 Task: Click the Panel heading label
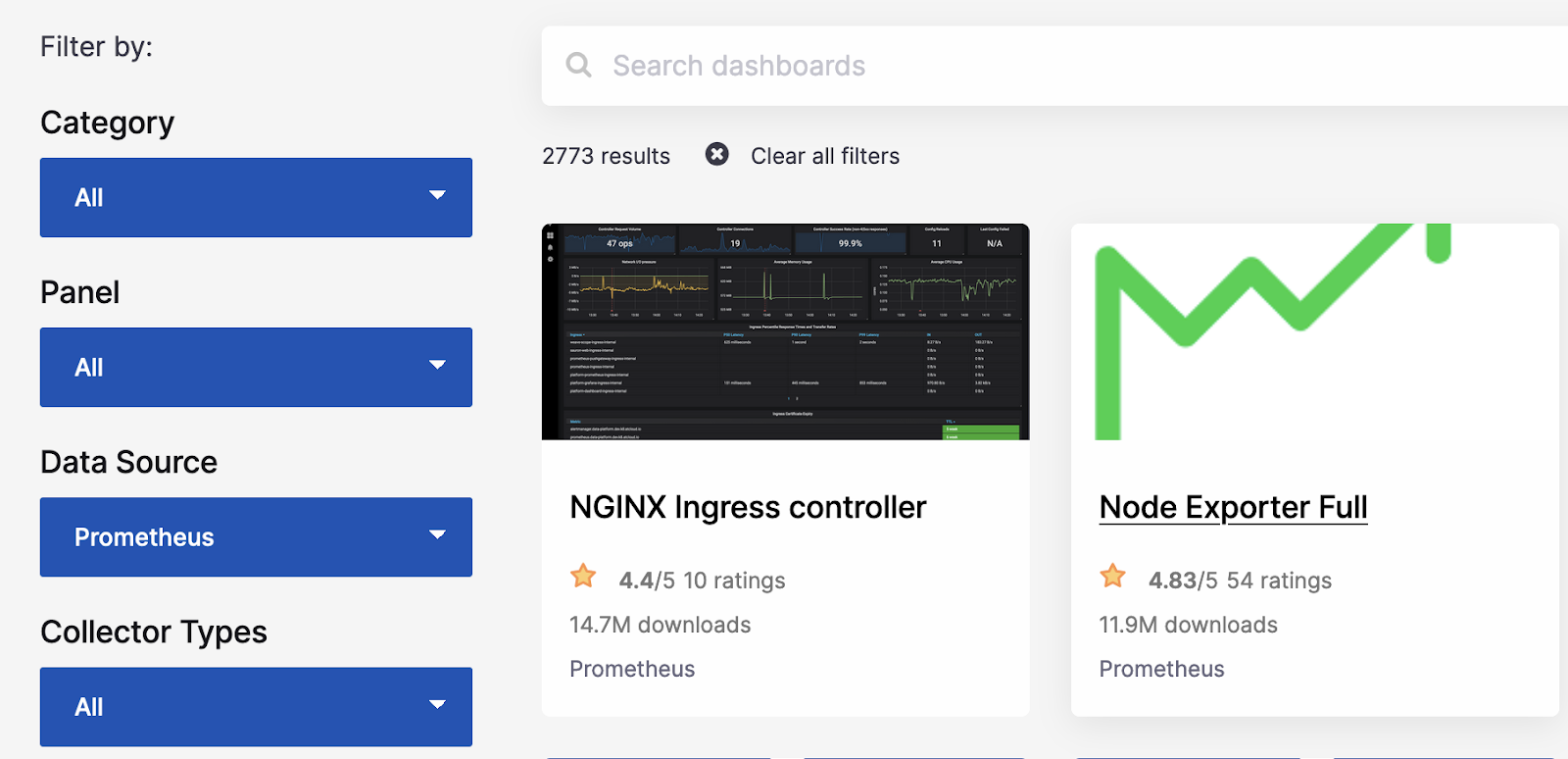(x=79, y=292)
